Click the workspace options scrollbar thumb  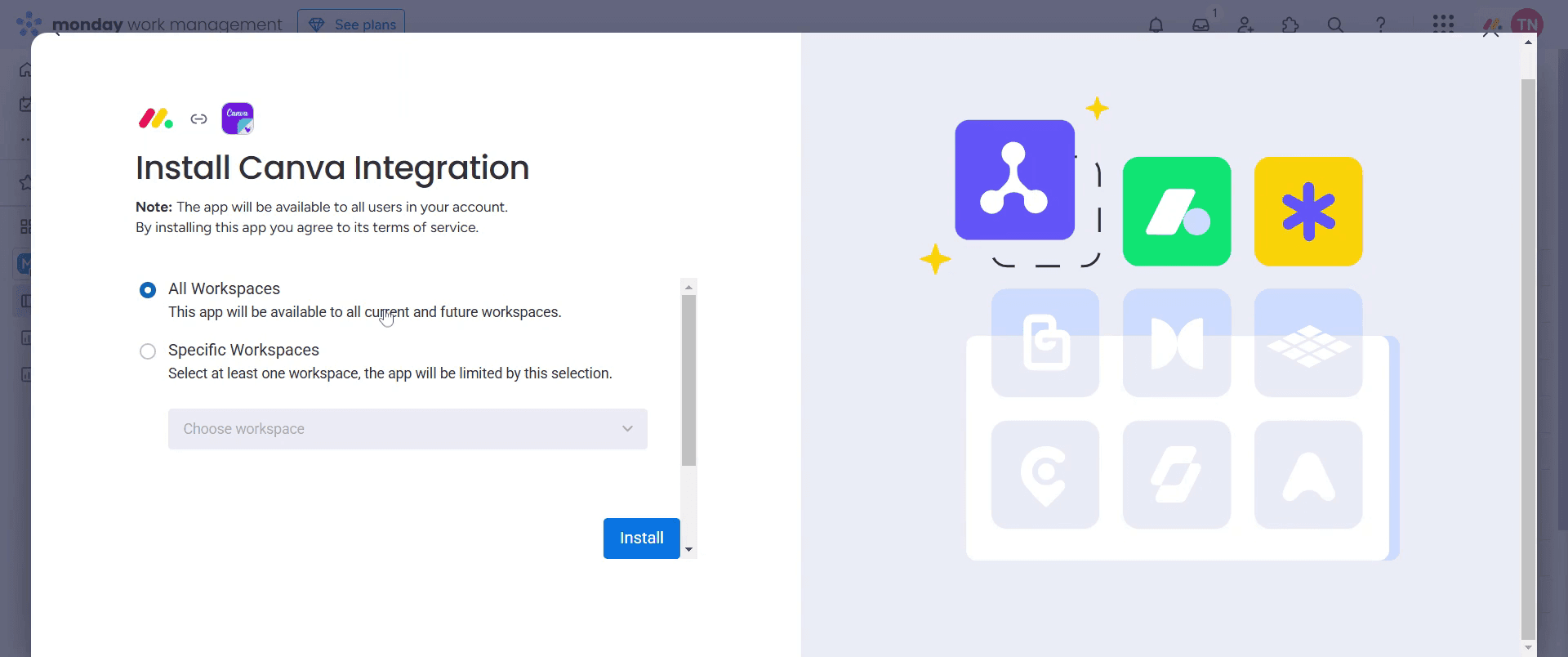(688, 381)
